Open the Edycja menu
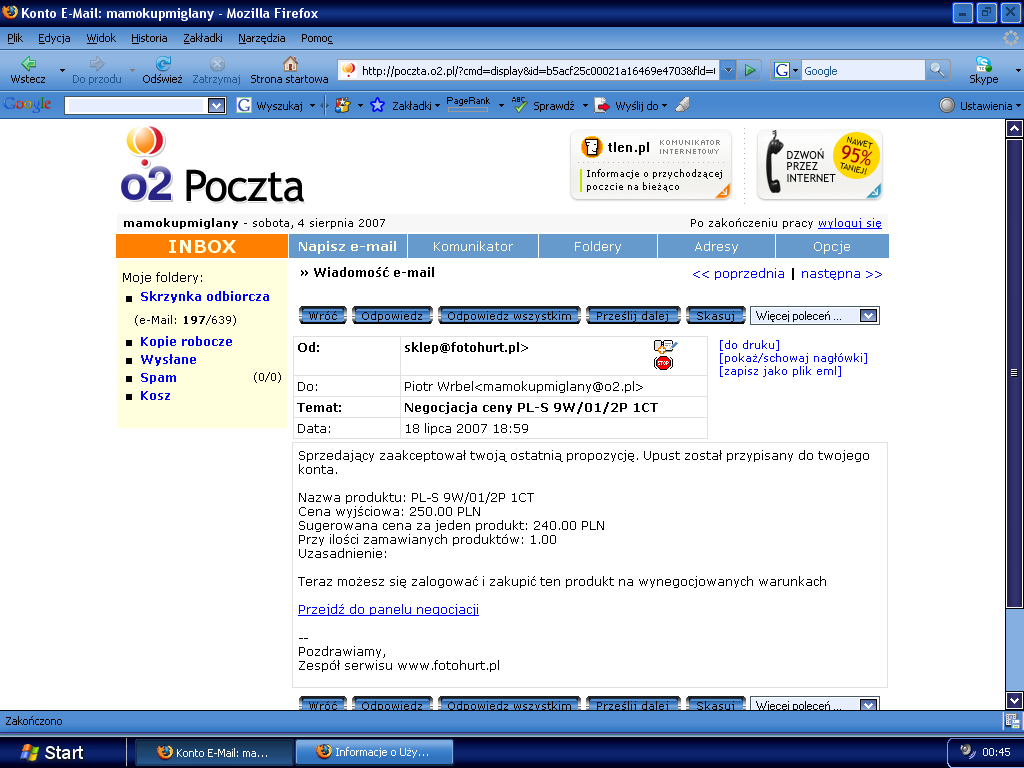Screen dimensions: 1024x768 [54, 38]
